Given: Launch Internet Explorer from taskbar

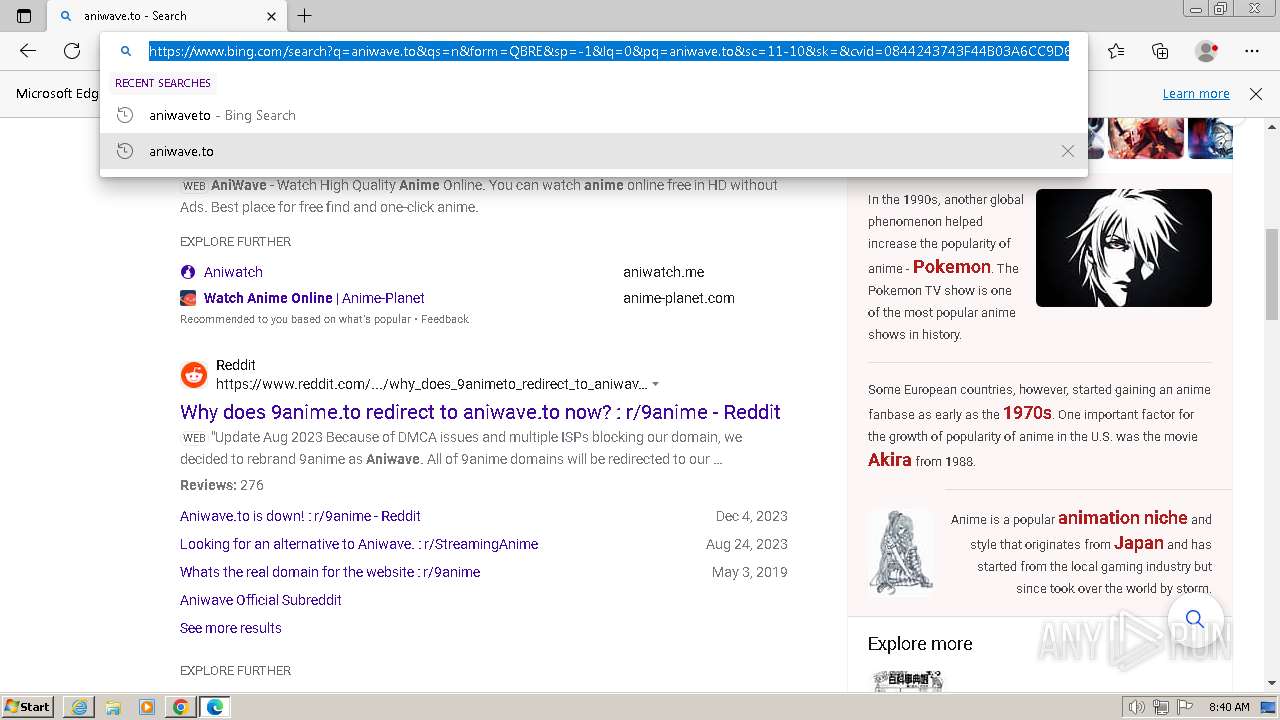Looking at the screenshot, I should (x=79, y=707).
